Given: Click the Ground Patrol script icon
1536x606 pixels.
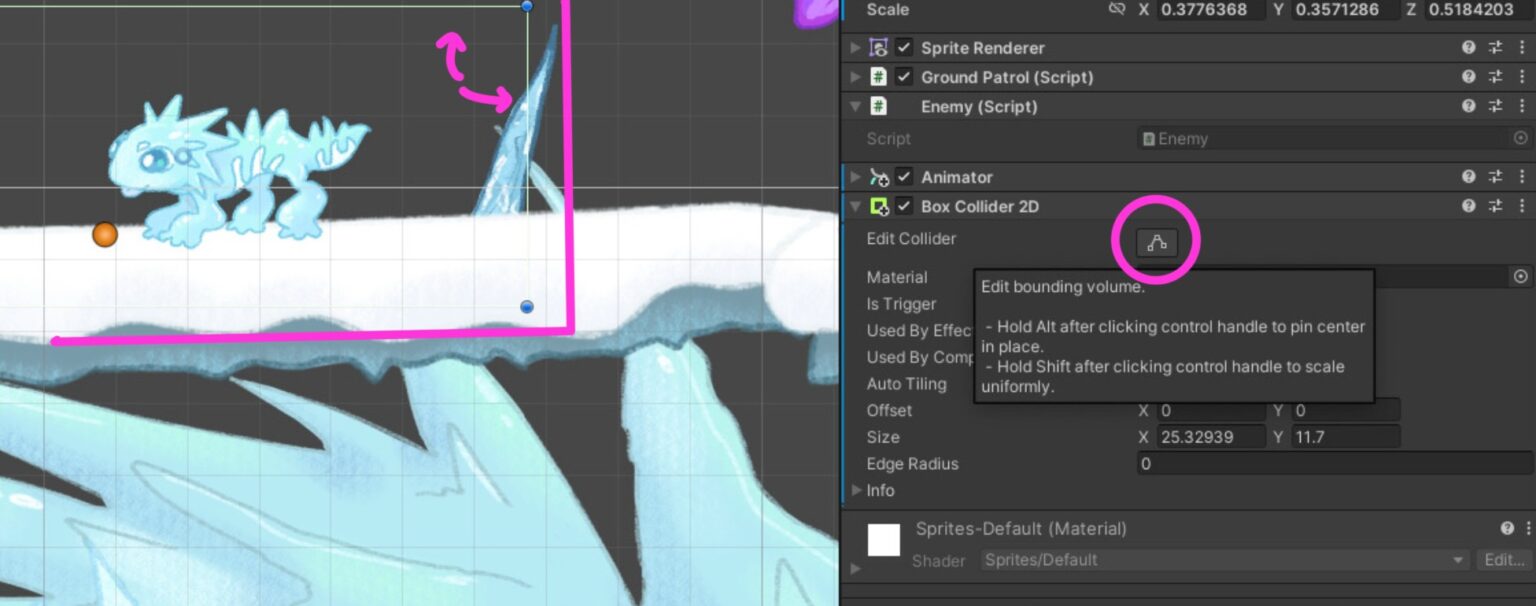Looking at the screenshot, I should 878,77.
